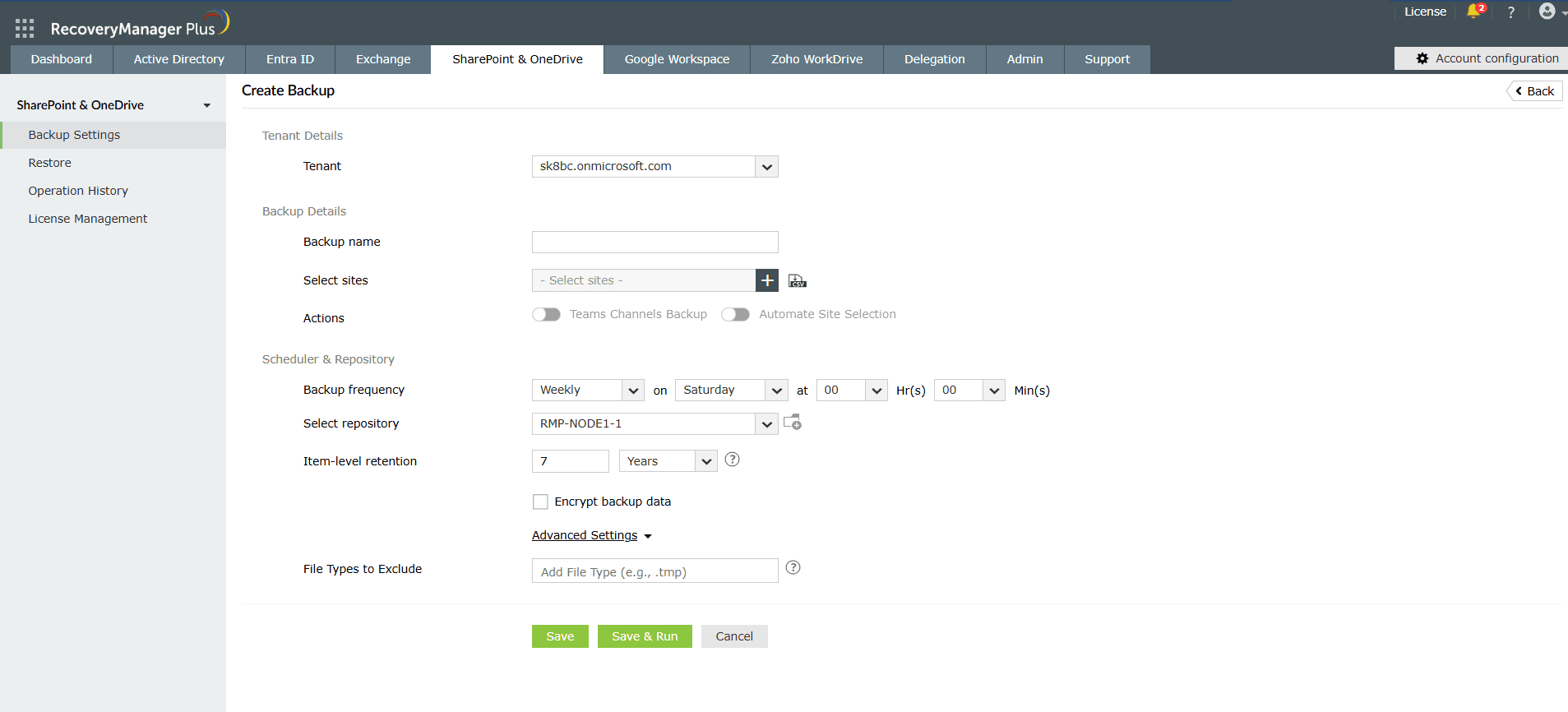Open the minutes dropdown
Viewport: 1568px width, 712px height.
point(969,390)
